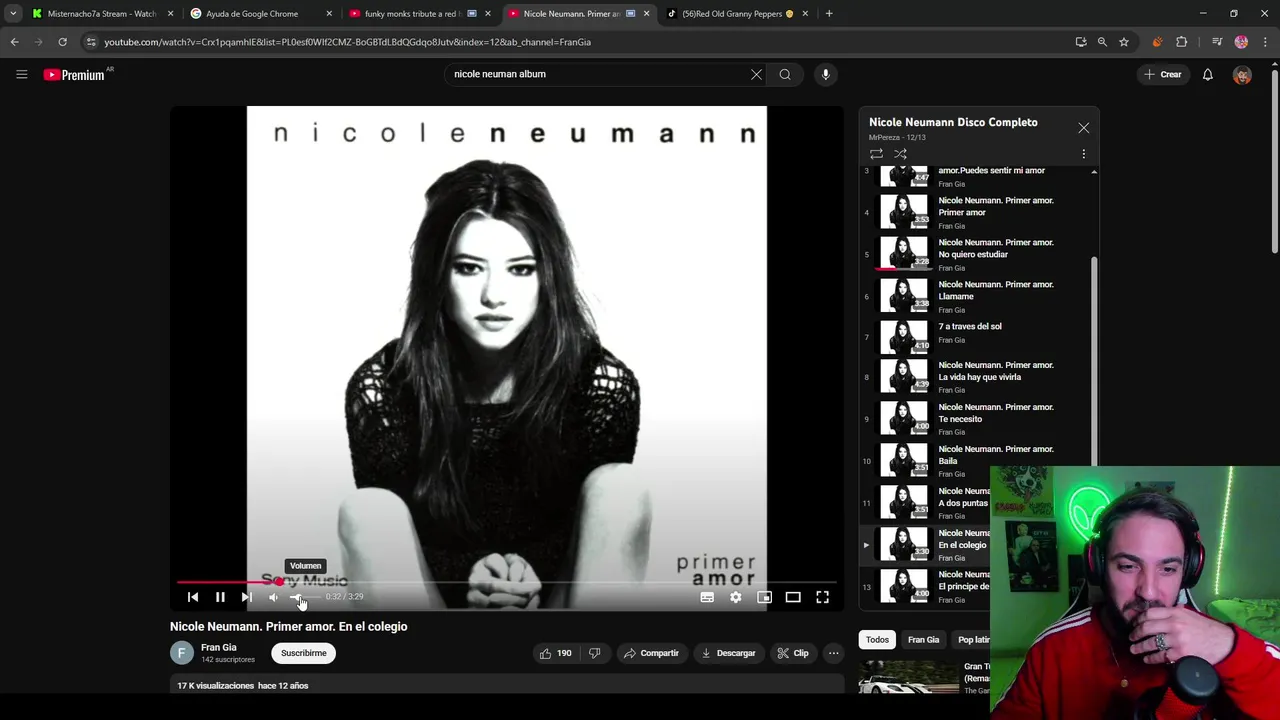Like the video with 190 likes
Image resolution: width=1280 pixels, height=720 pixels.
pos(555,653)
